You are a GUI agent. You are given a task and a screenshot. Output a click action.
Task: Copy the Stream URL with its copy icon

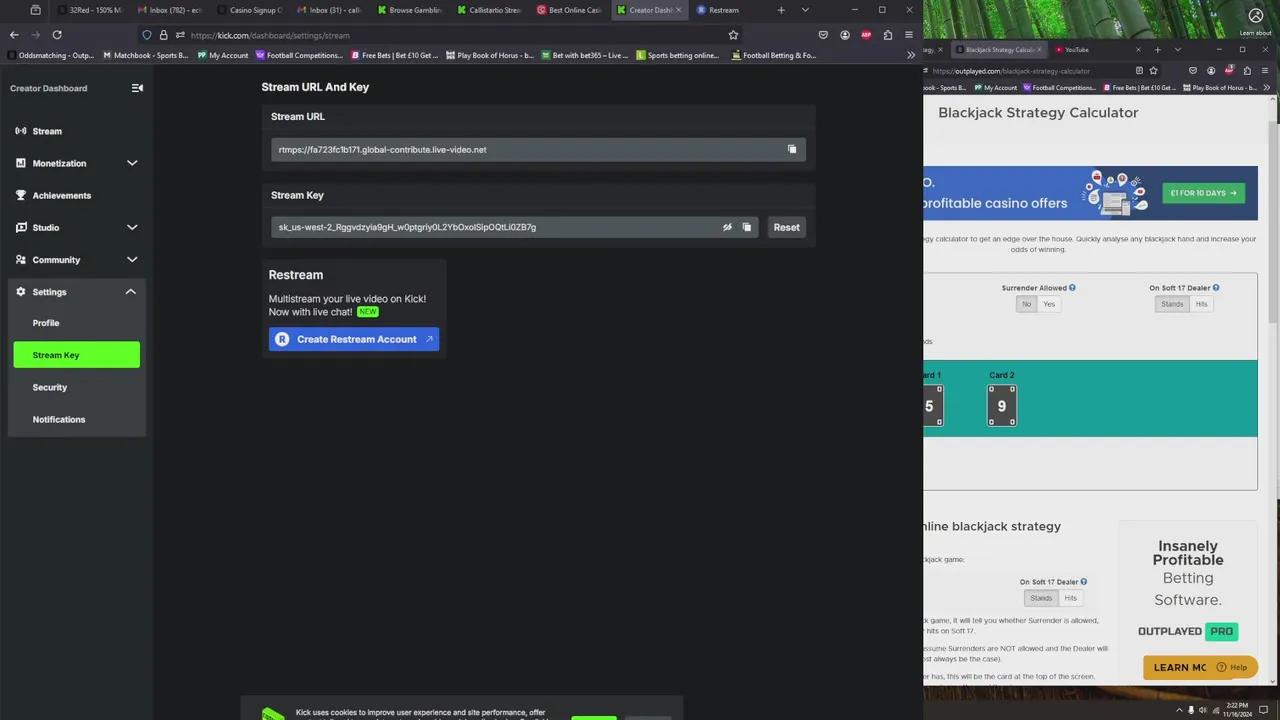click(x=792, y=150)
